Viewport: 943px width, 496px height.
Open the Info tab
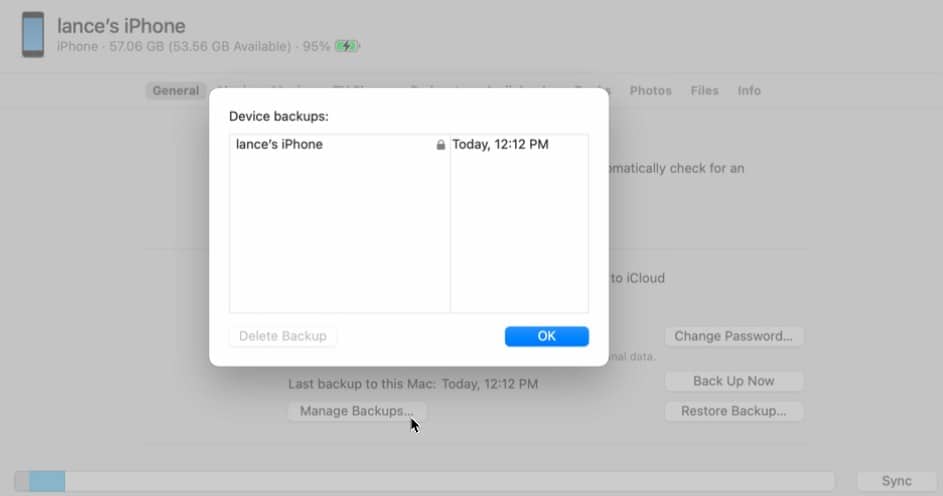[749, 91]
